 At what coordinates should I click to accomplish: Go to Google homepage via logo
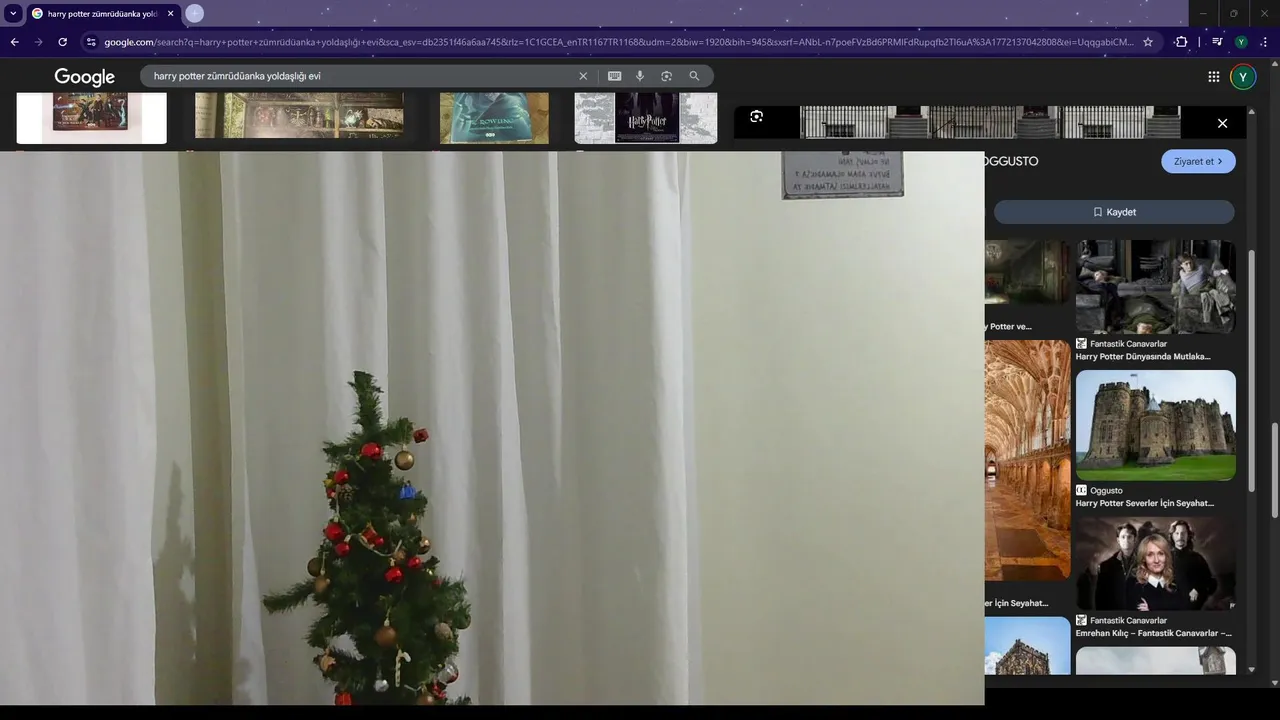tap(84, 77)
